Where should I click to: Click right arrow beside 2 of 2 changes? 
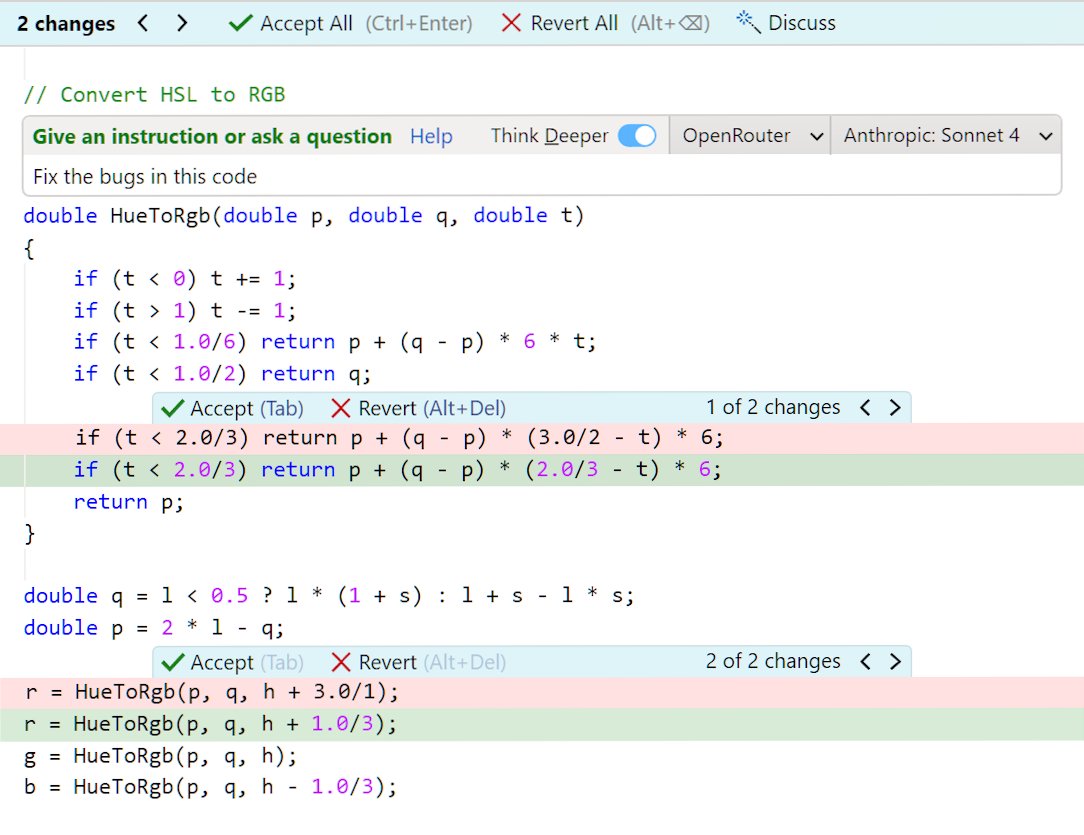coord(894,661)
